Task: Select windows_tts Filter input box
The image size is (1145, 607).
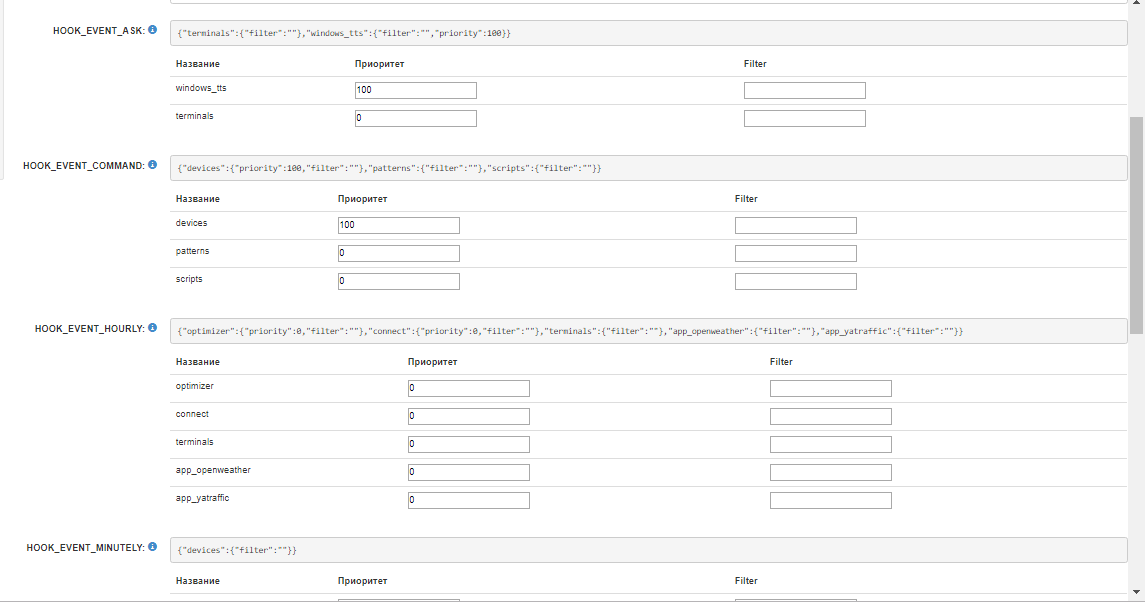Action: coord(804,91)
